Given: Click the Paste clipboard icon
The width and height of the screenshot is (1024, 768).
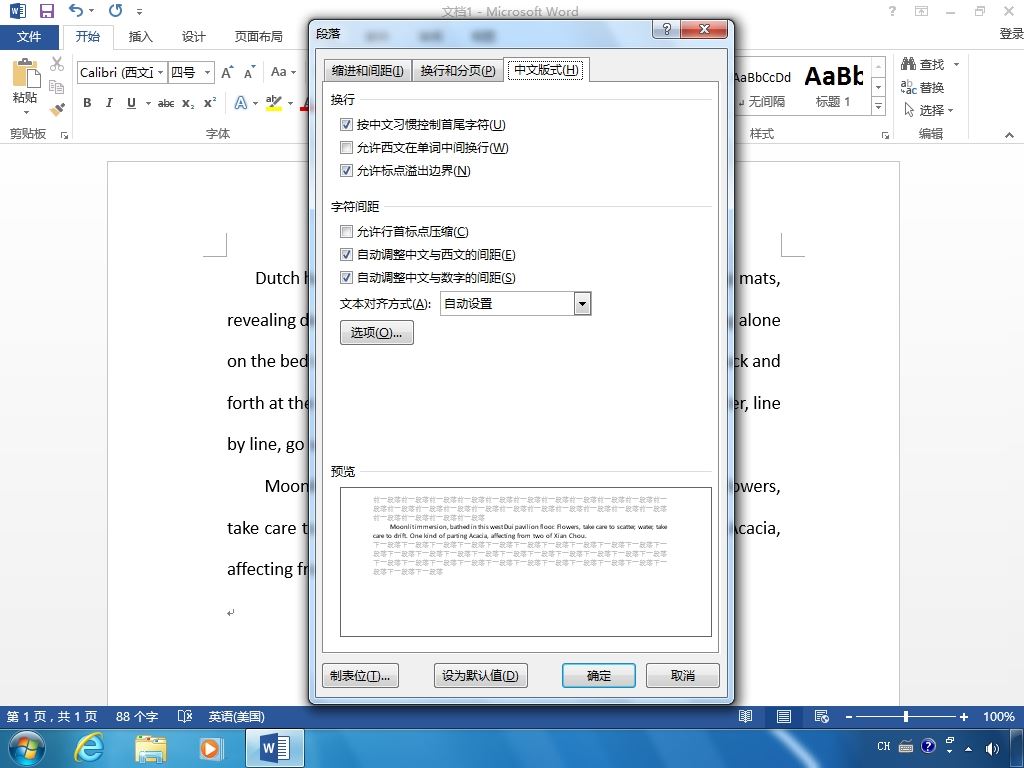Looking at the screenshot, I should pyautogui.click(x=25, y=72).
